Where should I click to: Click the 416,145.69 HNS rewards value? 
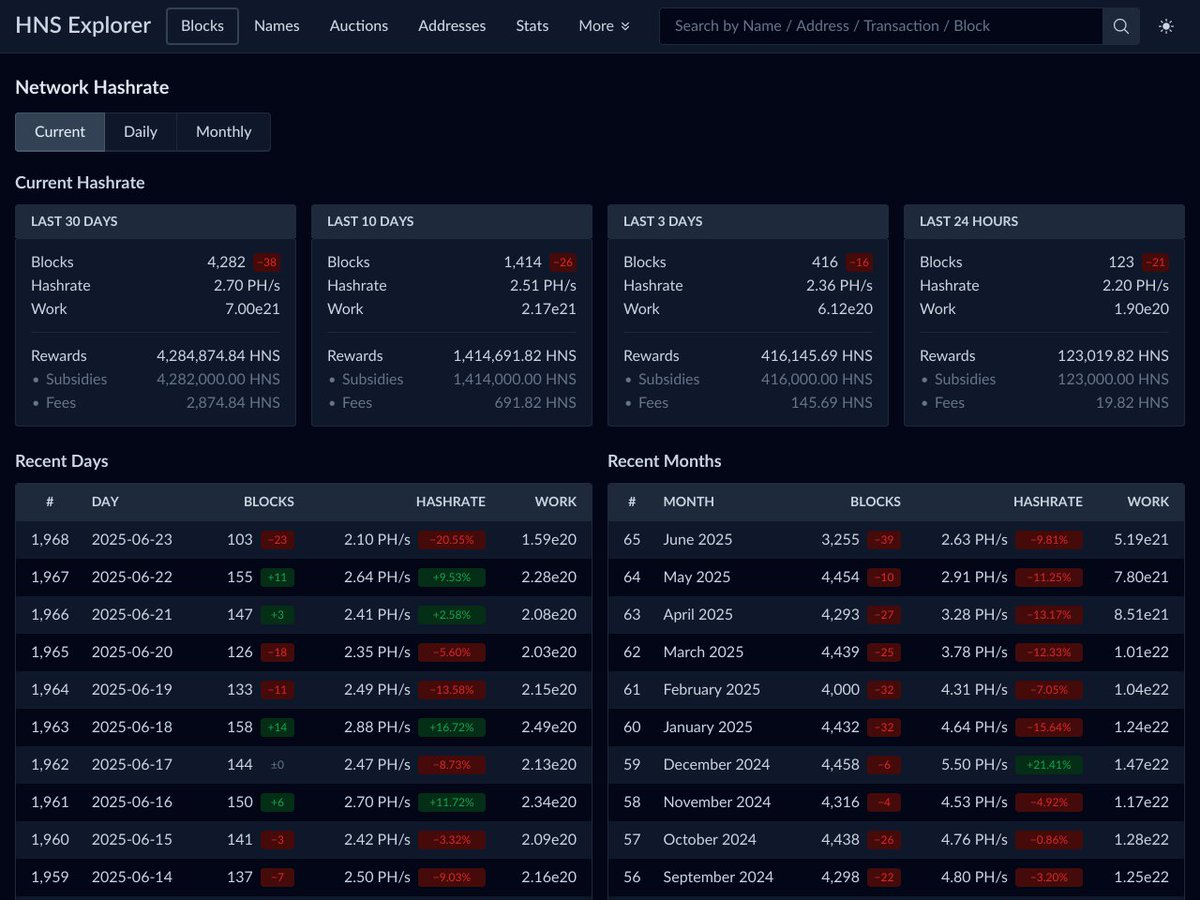tap(817, 356)
